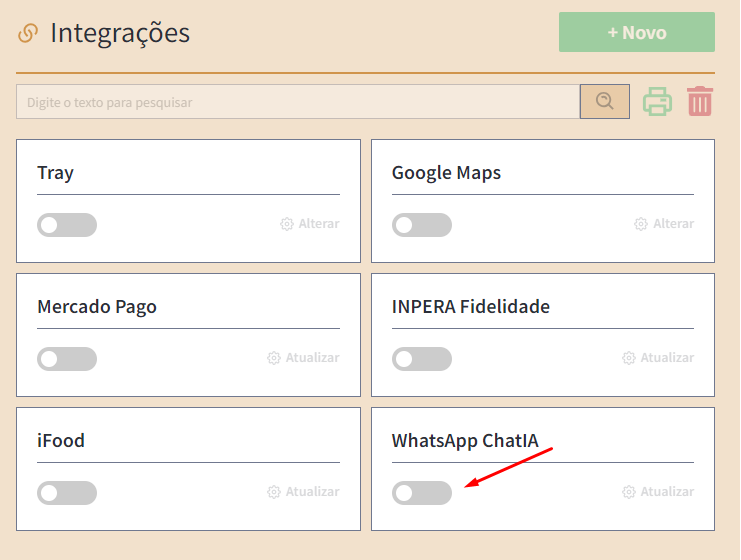Click Atualizar in INPERA Fidelidade card
Viewport: 741px width, 560px height.
tap(667, 358)
